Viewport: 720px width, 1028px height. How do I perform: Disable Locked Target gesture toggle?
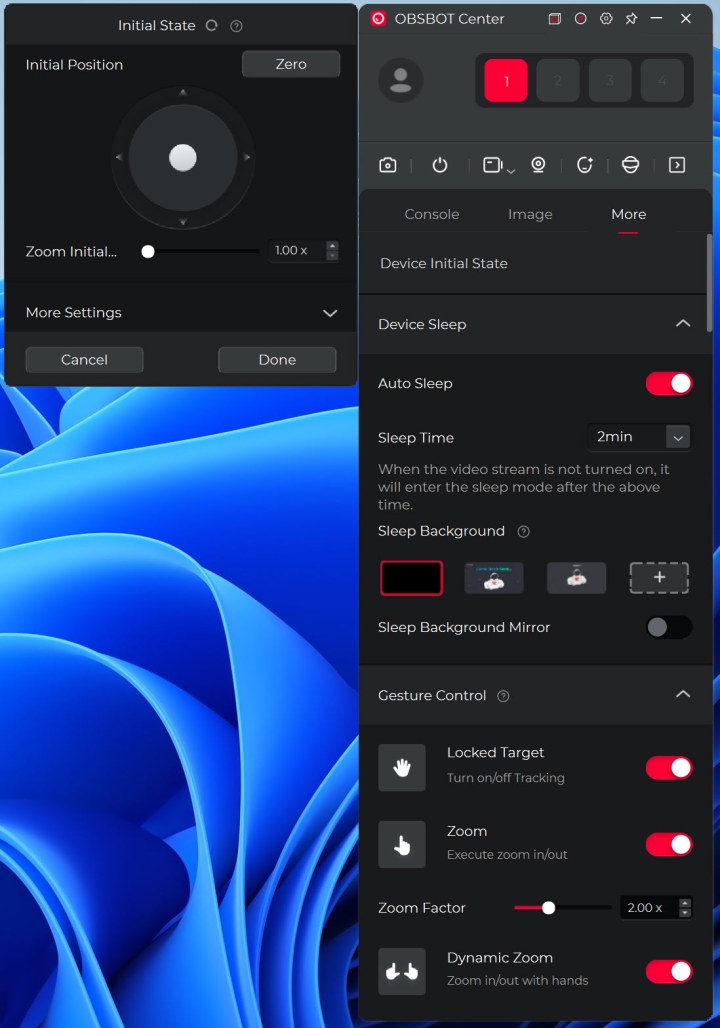click(x=668, y=767)
